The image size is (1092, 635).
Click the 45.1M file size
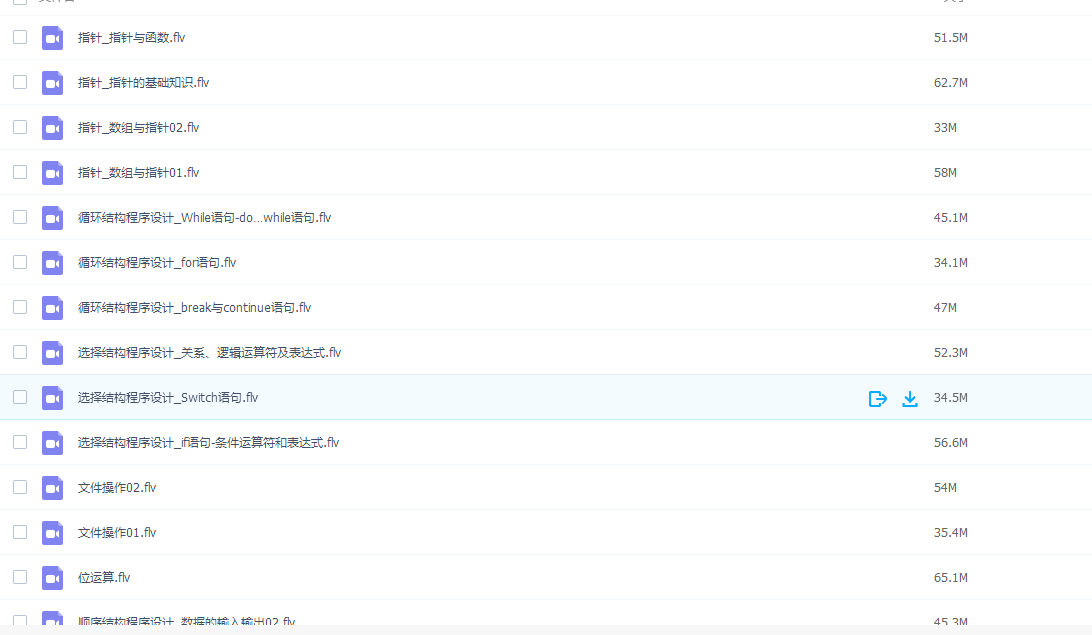coord(951,218)
